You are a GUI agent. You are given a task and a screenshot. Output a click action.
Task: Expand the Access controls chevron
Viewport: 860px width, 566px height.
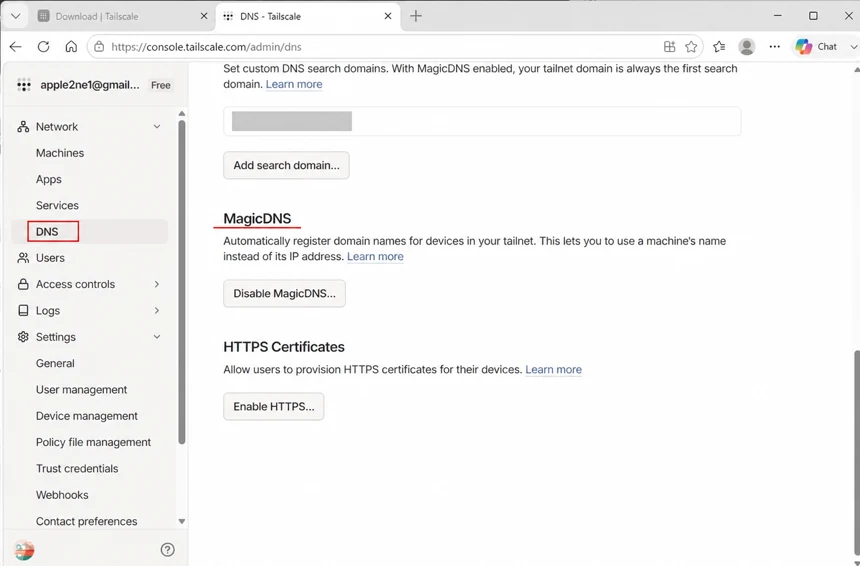[157, 284]
